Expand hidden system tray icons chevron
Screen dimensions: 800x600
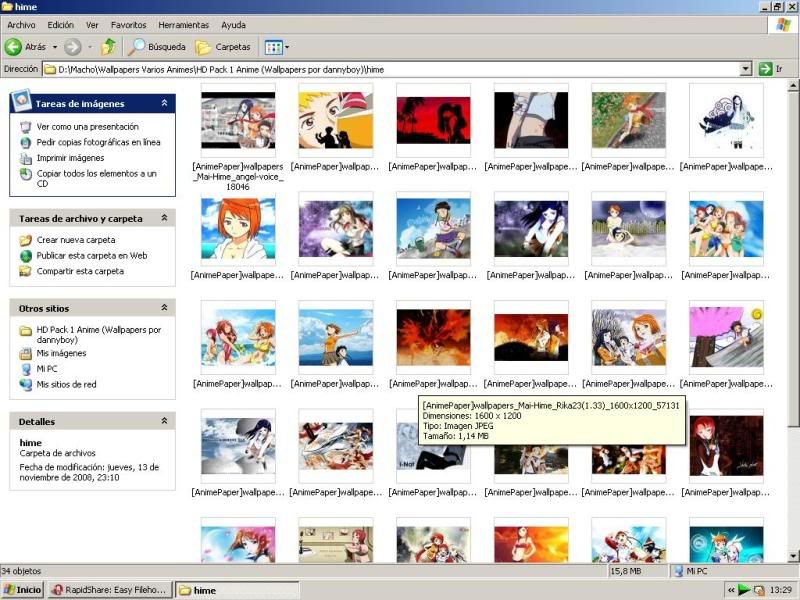point(731,590)
